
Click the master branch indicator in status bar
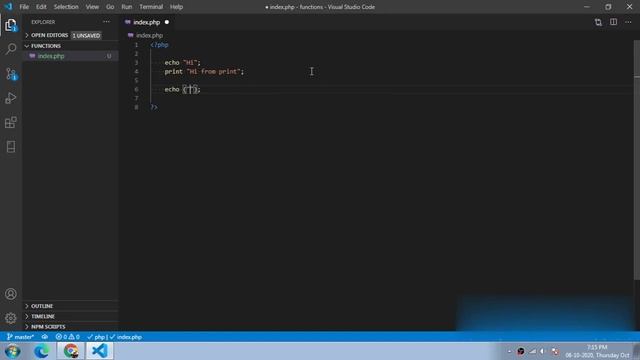point(20,337)
